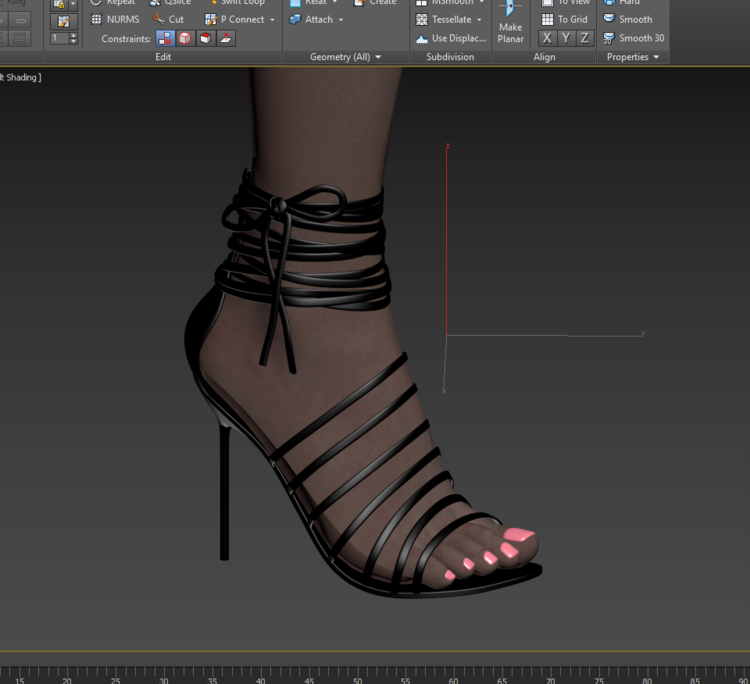This screenshot has width=750, height=684.
Task: Click the Constraints label text
Action: (126, 39)
